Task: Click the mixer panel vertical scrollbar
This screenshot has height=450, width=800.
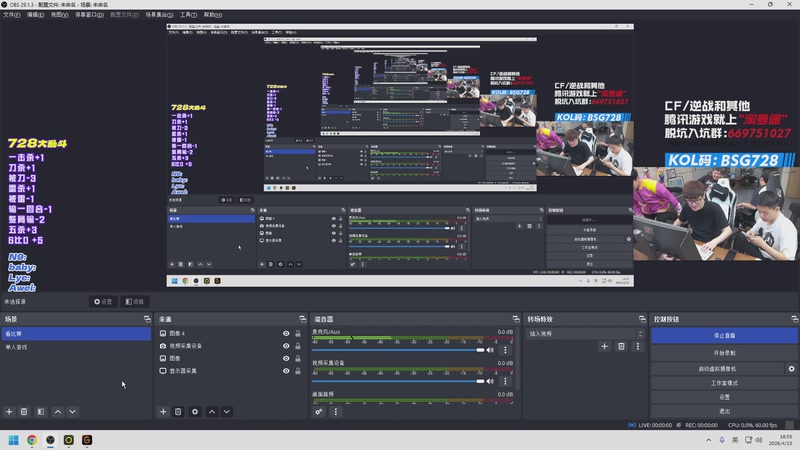Action: (517, 360)
